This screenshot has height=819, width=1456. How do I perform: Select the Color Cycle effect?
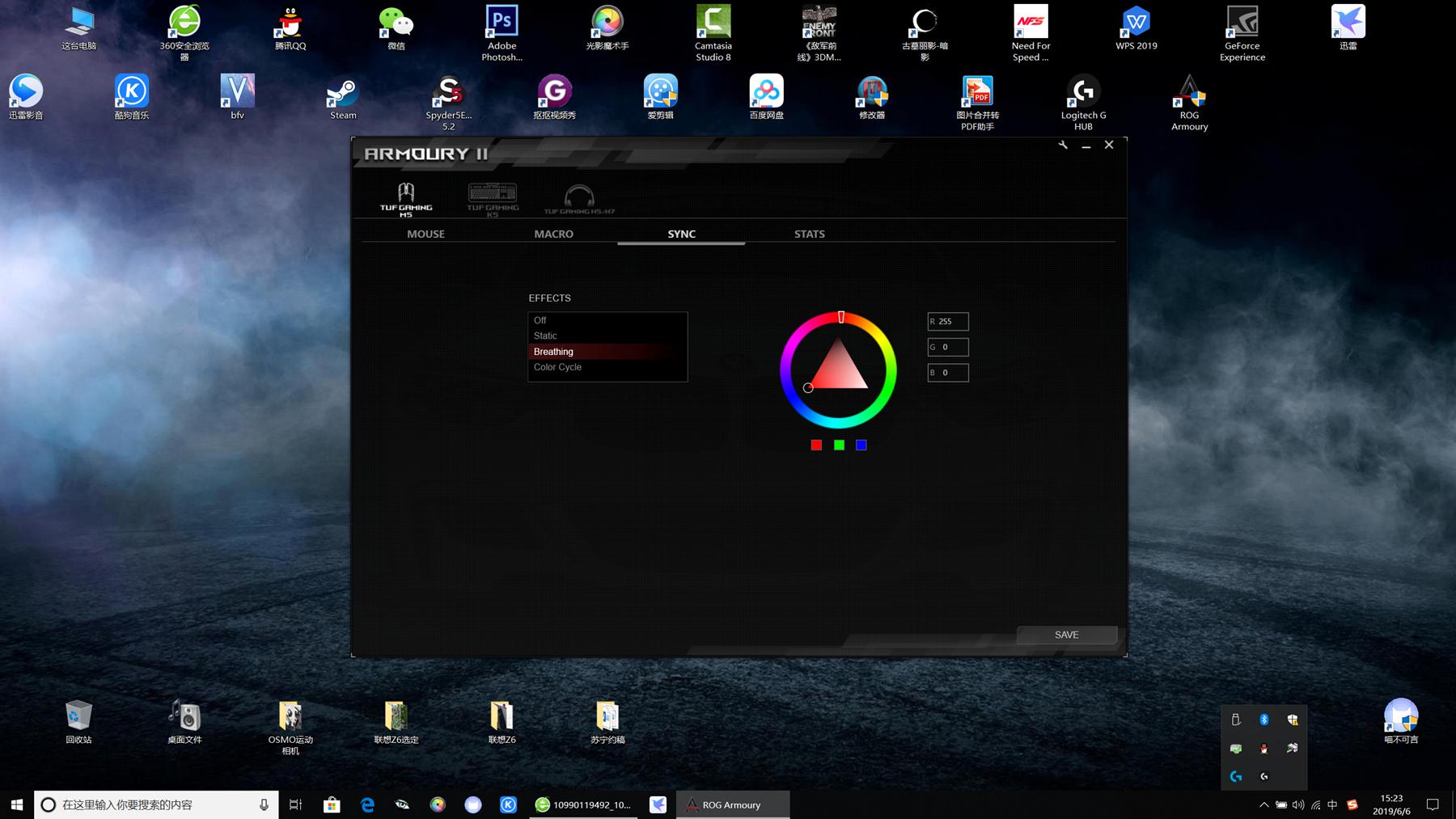click(x=607, y=367)
